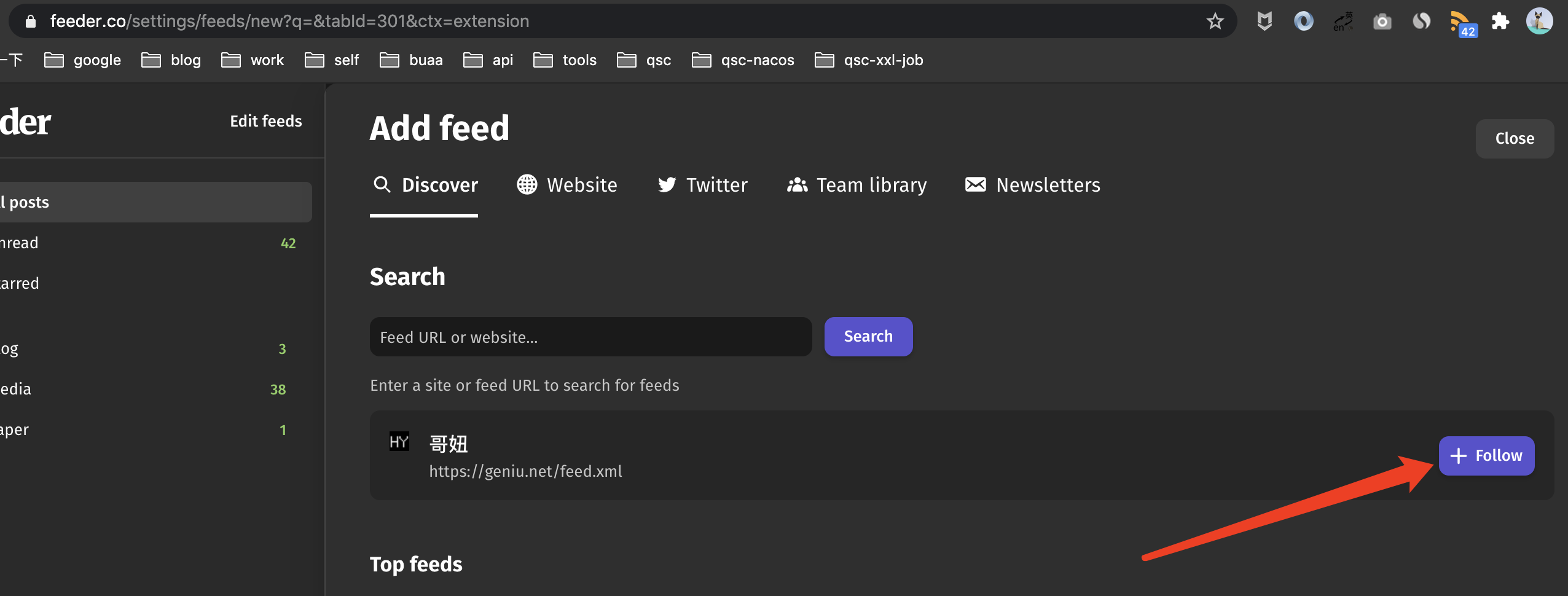The image size is (1568, 596).
Task: Follow the 哥妞 feed
Action: (x=1486, y=456)
